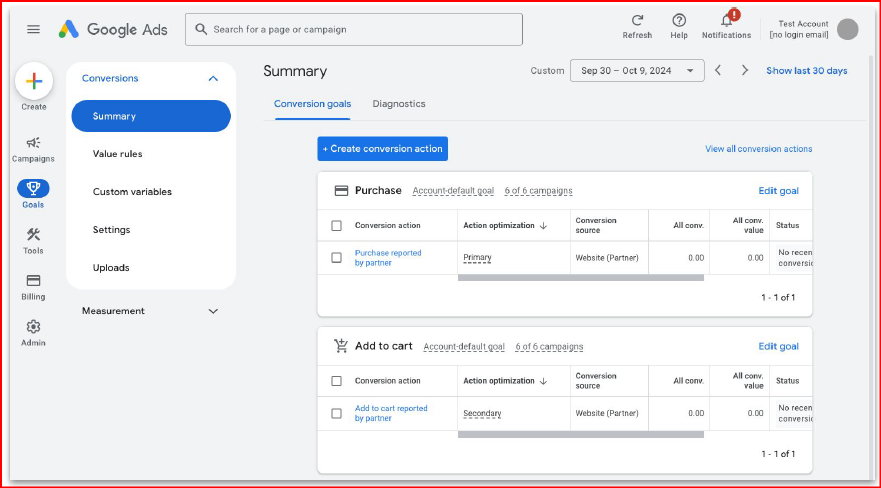Switch to the Diagnostics tab
This screenshot has width=881, height=488.
[x=398, y=104]
